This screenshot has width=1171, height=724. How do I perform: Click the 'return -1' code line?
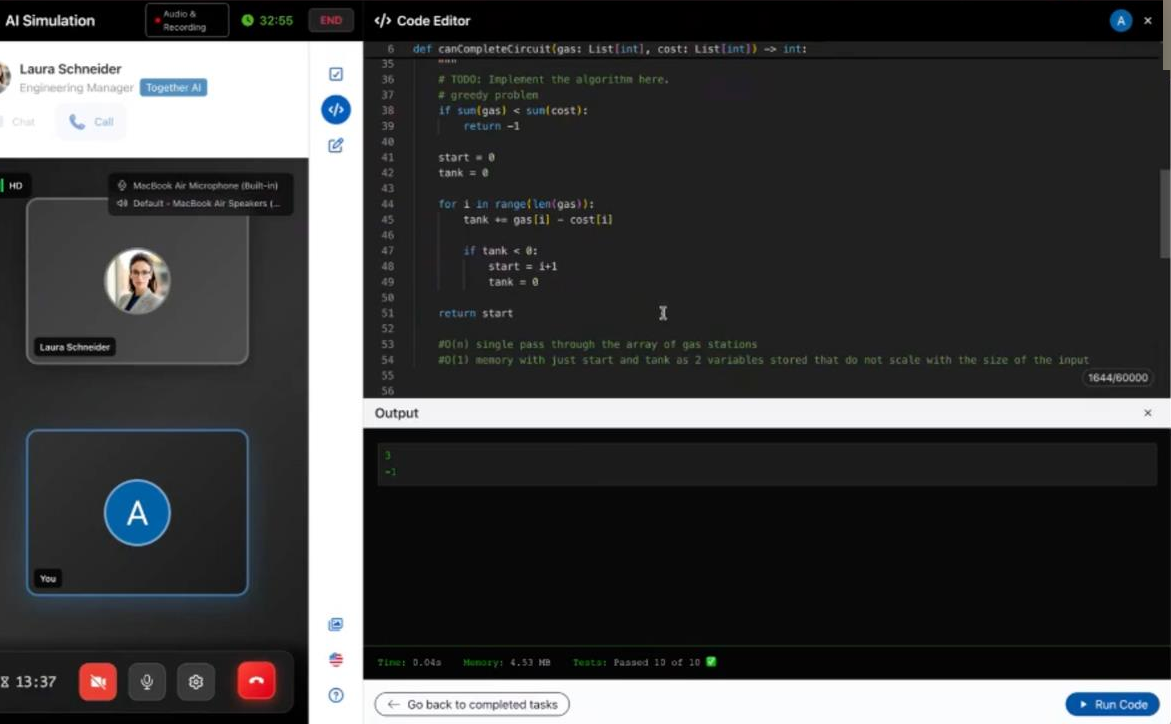point(491,126)
